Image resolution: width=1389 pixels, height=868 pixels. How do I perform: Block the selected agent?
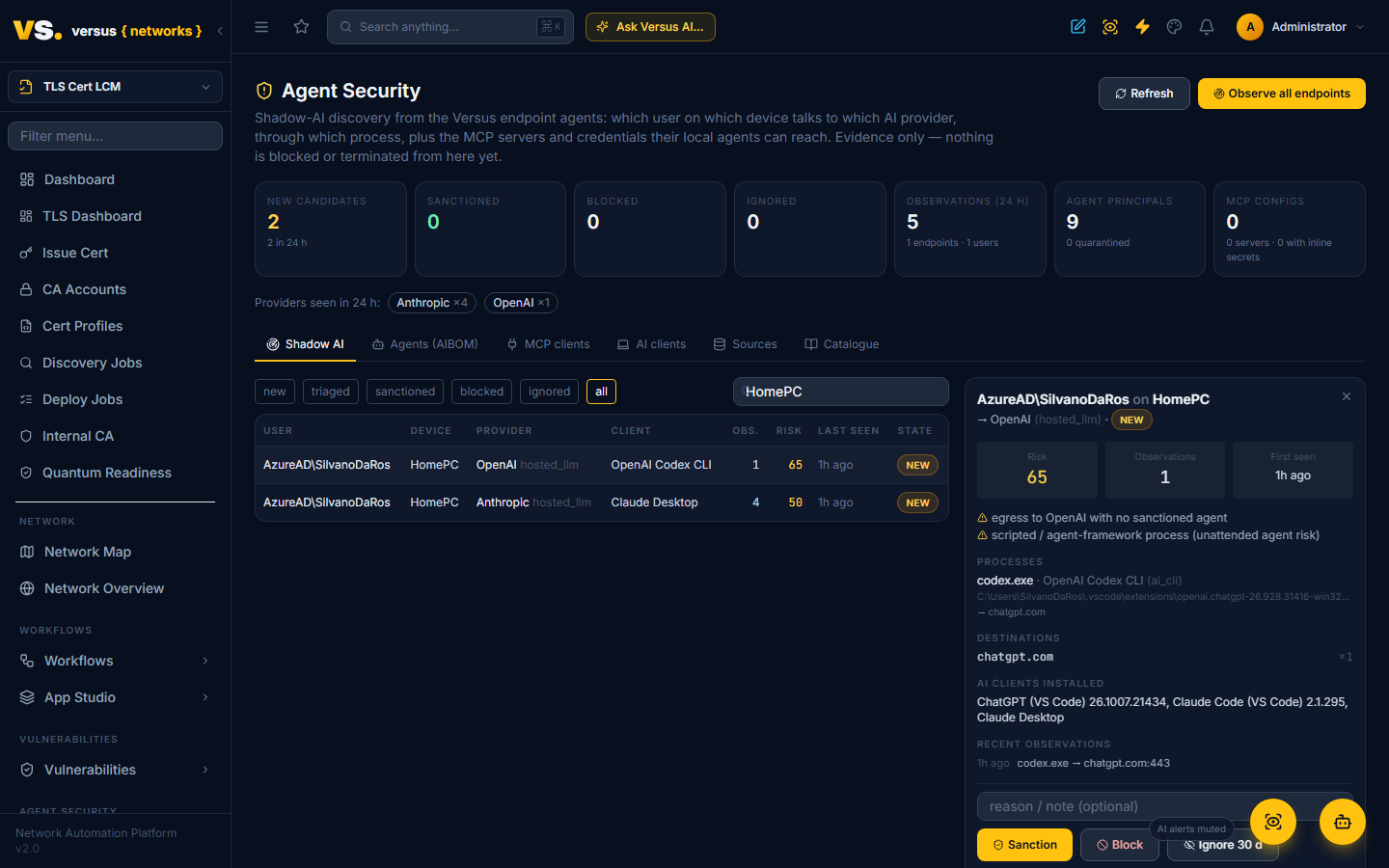(x=1119, y=845)
